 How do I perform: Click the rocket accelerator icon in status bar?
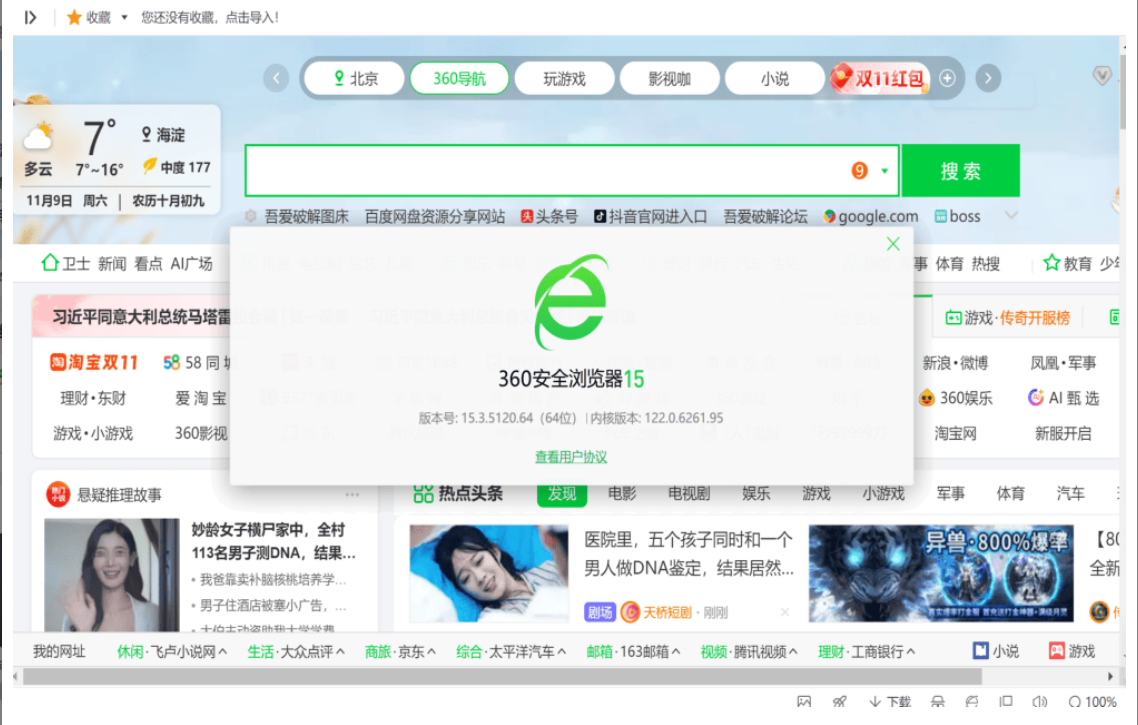tap(840, 702)
